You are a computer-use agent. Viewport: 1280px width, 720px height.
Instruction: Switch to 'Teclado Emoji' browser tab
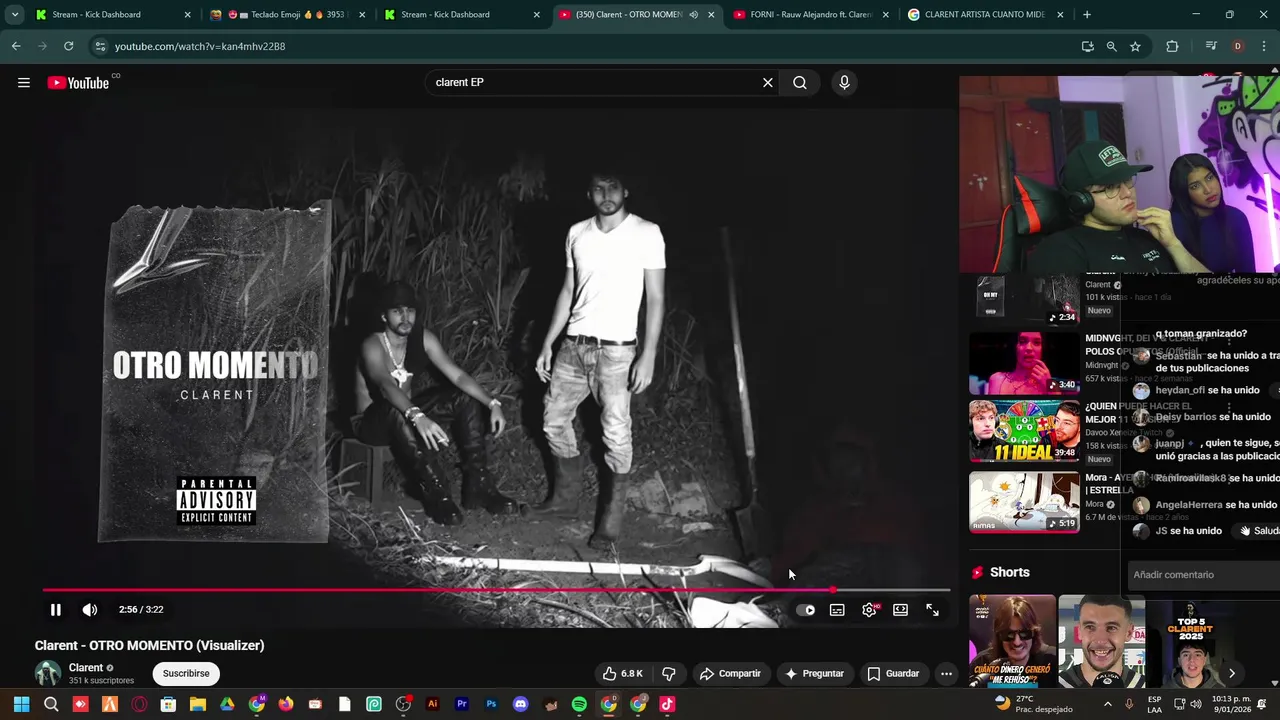tap(285, 15)
